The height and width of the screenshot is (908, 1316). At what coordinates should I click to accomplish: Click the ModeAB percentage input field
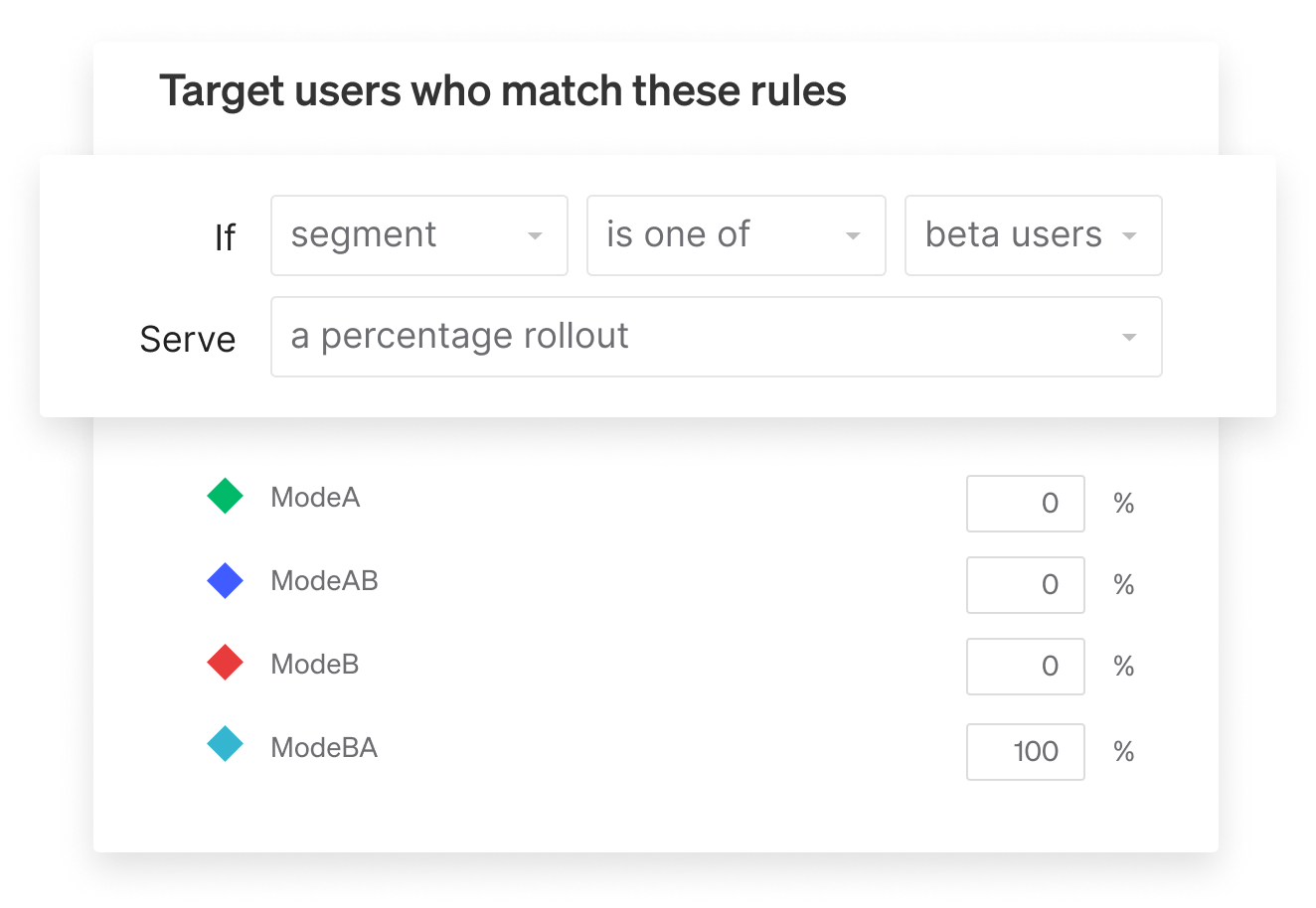pos(1025,585)
